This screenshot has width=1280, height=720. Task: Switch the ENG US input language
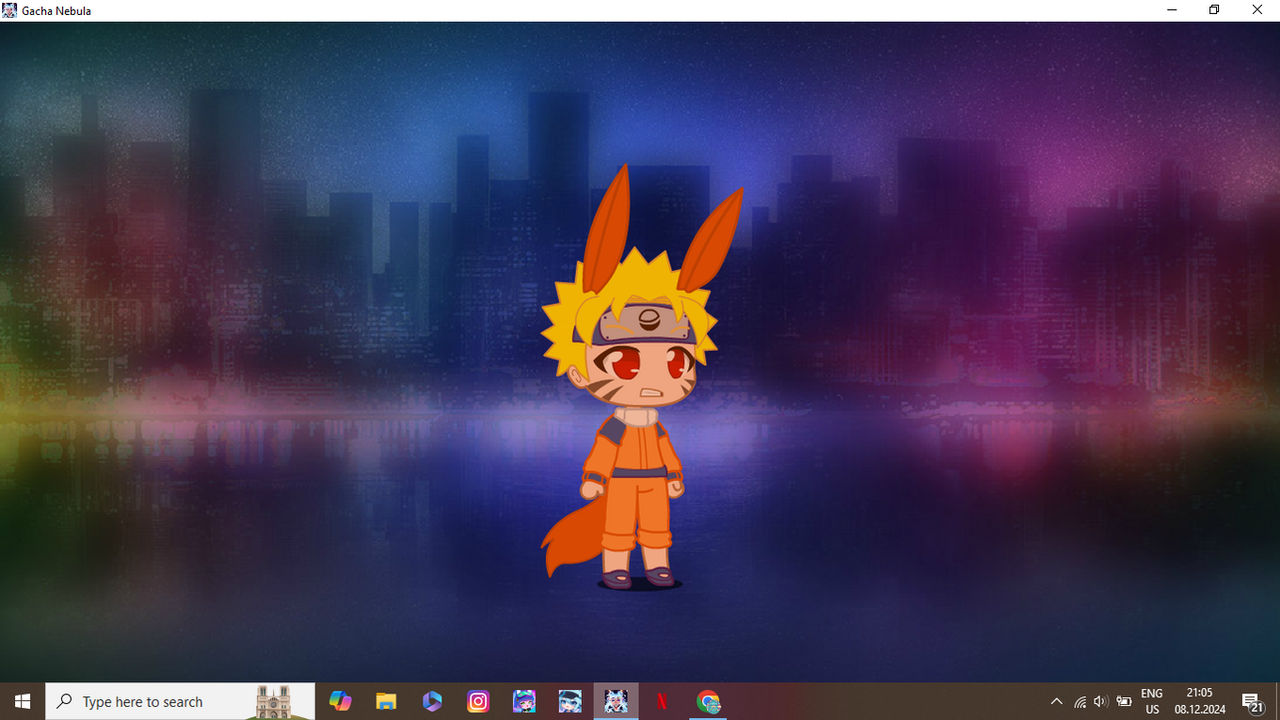pyautogui.click(x=1152, y=702)
